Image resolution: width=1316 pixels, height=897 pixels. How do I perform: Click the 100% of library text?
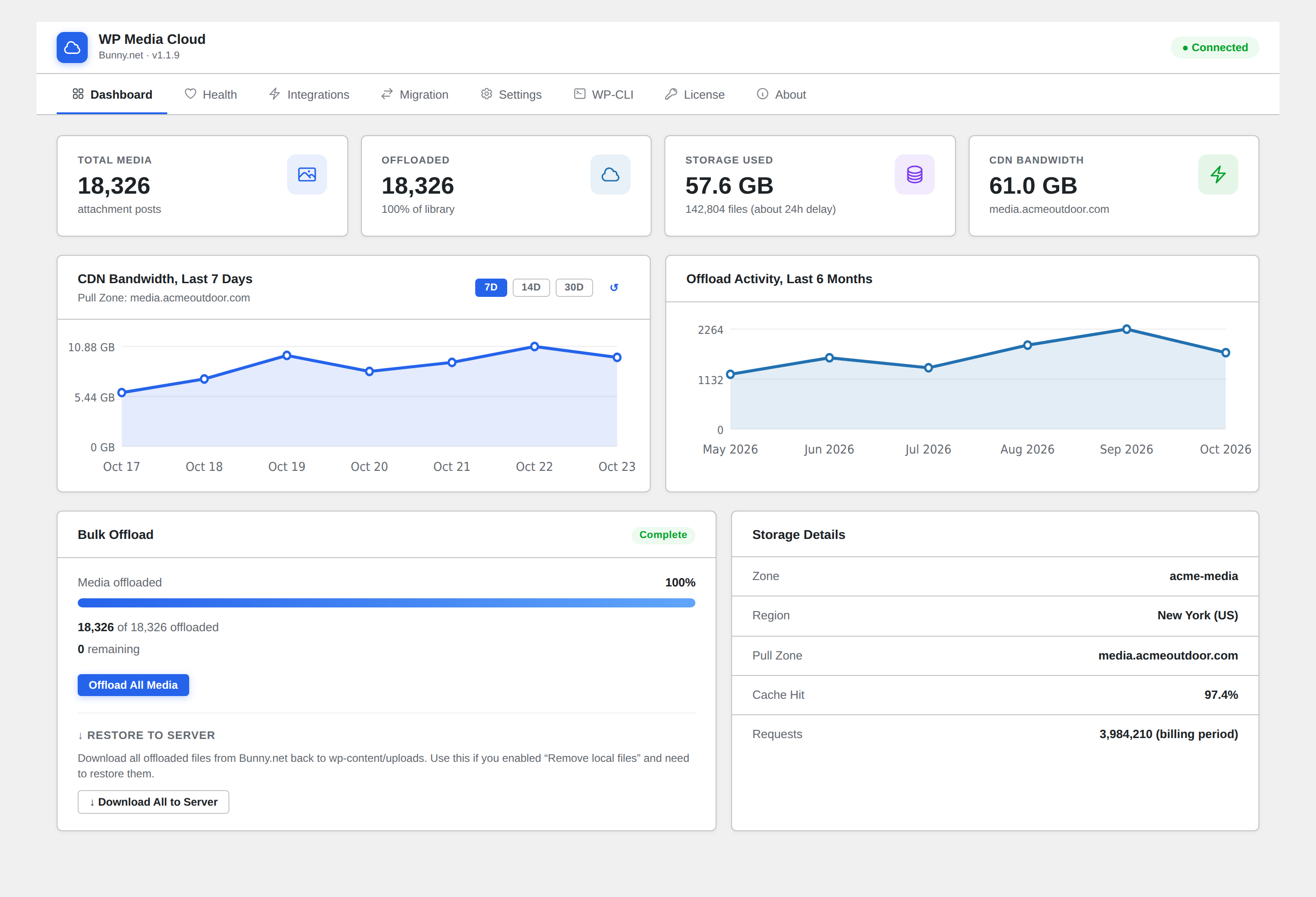coord(418,209)
